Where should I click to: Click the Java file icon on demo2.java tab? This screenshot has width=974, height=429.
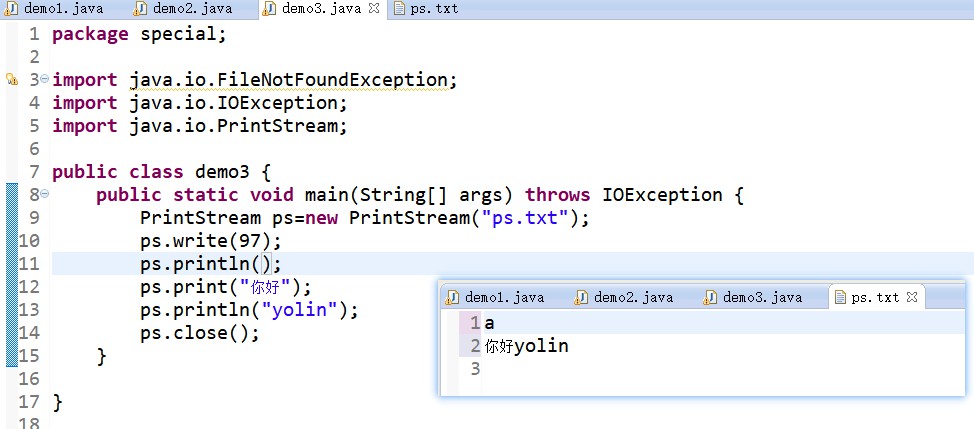[140, 9]
